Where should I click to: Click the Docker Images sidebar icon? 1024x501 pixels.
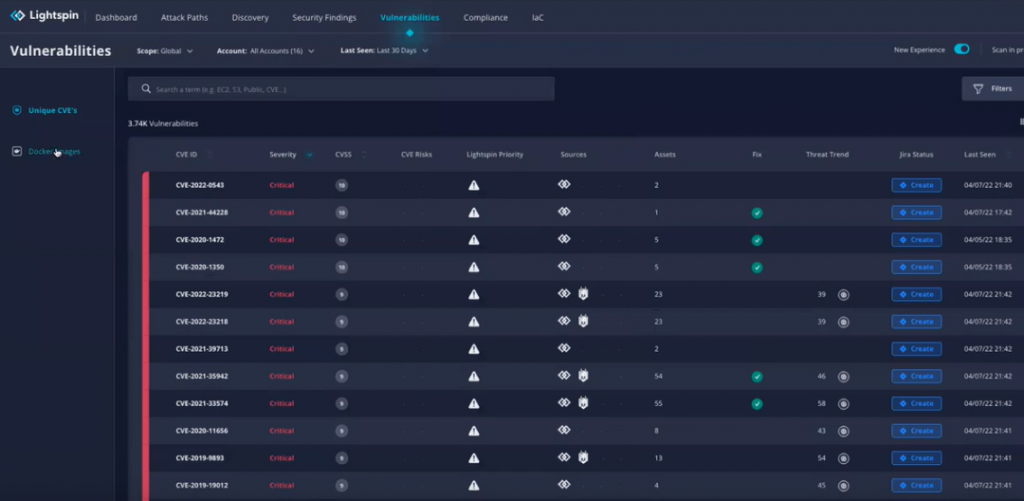pyautogui.click(x=17, y=152)
